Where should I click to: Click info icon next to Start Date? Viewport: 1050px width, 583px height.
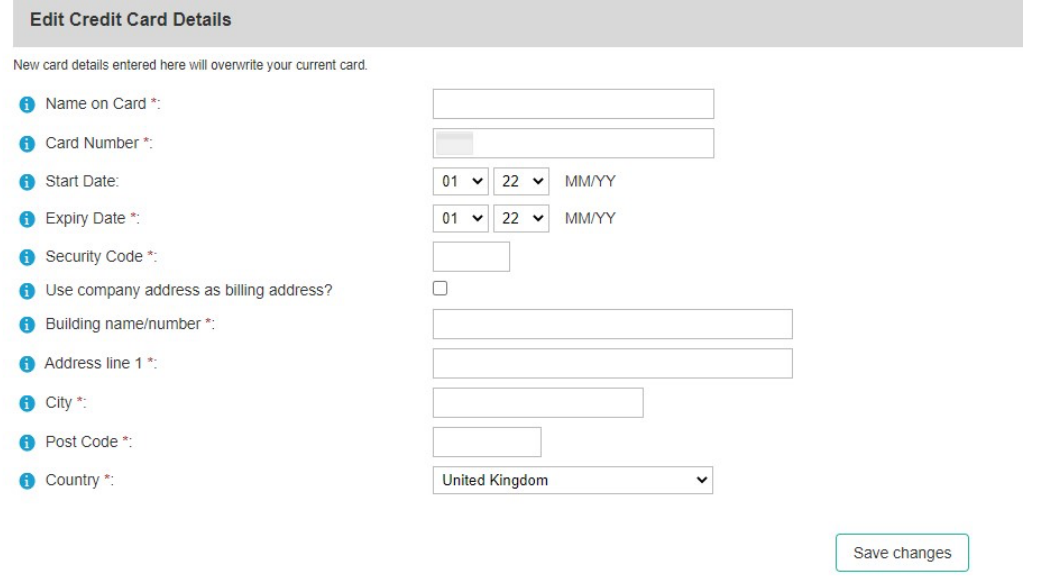27,182
